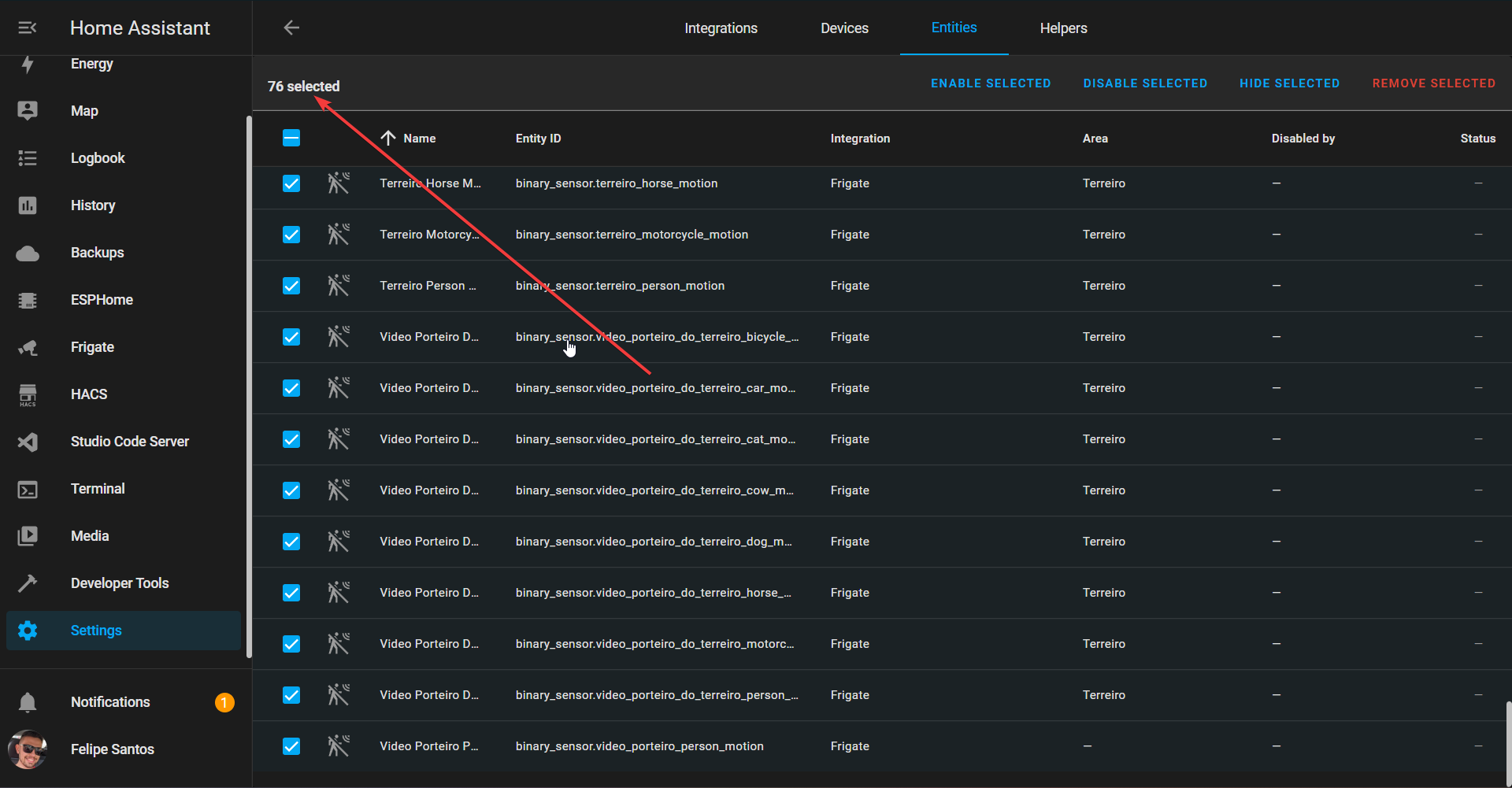
Task: View the History panel
Action: click(x=92, y=205)
